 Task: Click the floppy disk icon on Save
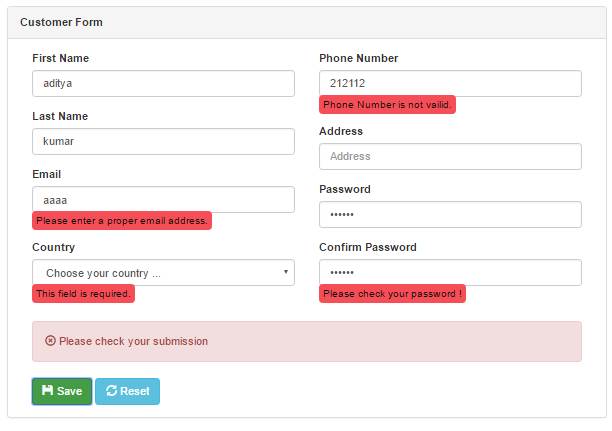[47, 391]
